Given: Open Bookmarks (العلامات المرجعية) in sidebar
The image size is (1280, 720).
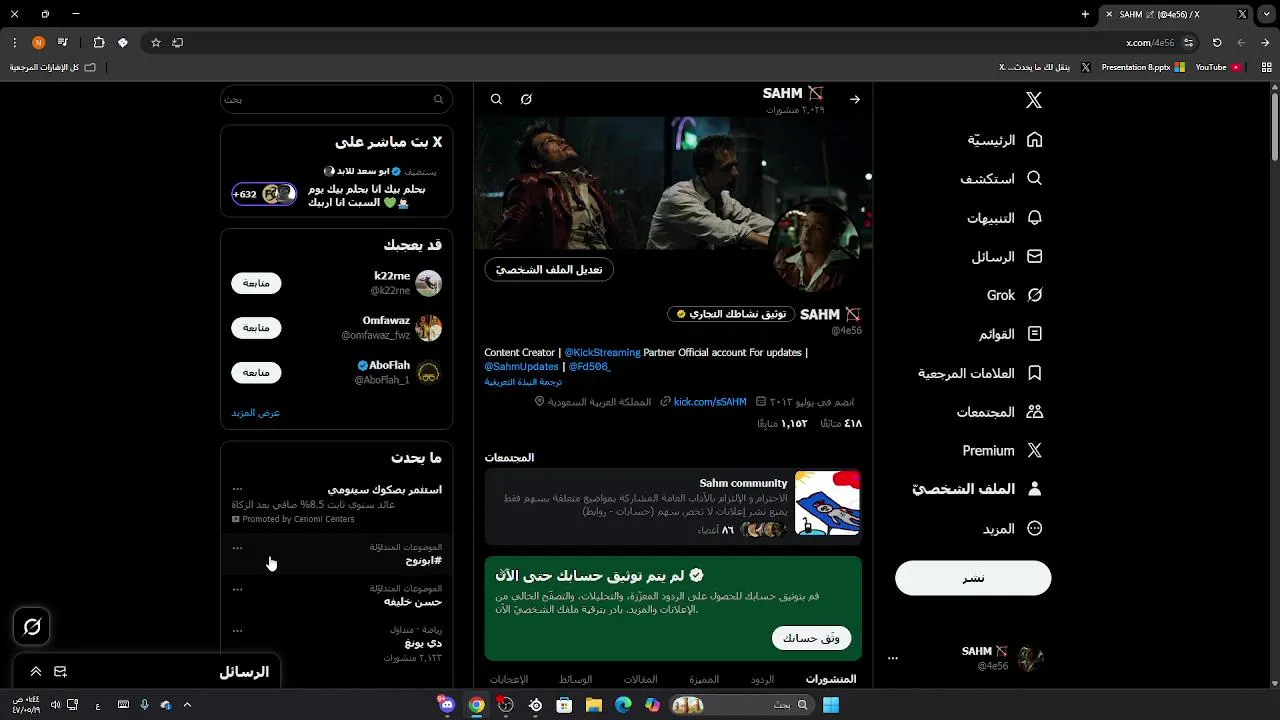Looking at the screenshot, I should point(980,373).
